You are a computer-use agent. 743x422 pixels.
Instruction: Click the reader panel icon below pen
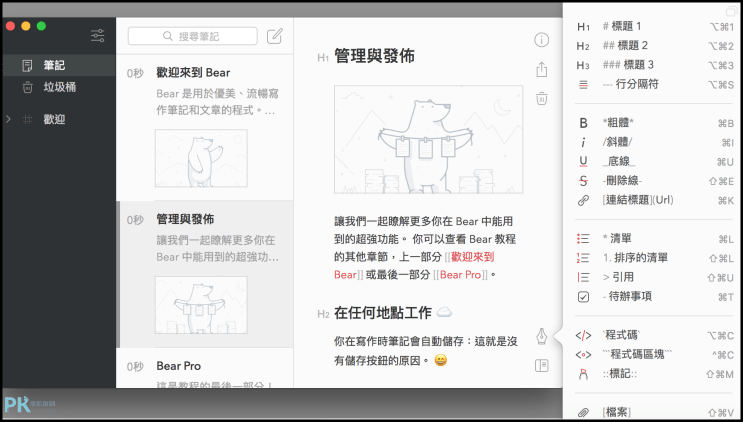pos(541,365)
